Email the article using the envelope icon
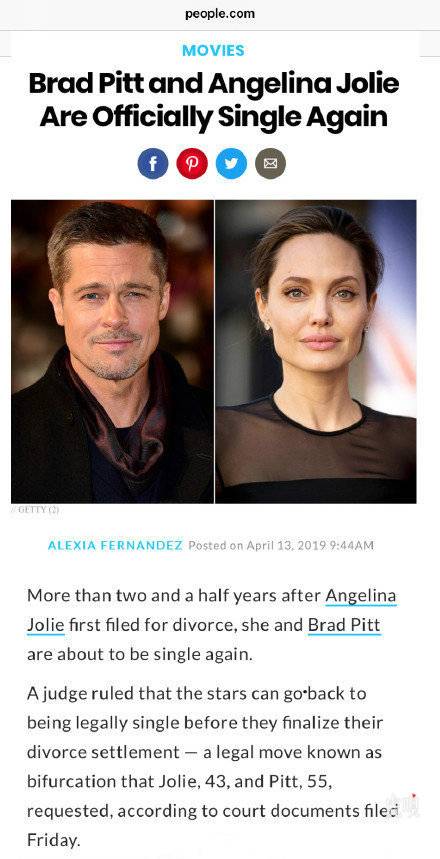The image size is (440, 859). [271, 163]
